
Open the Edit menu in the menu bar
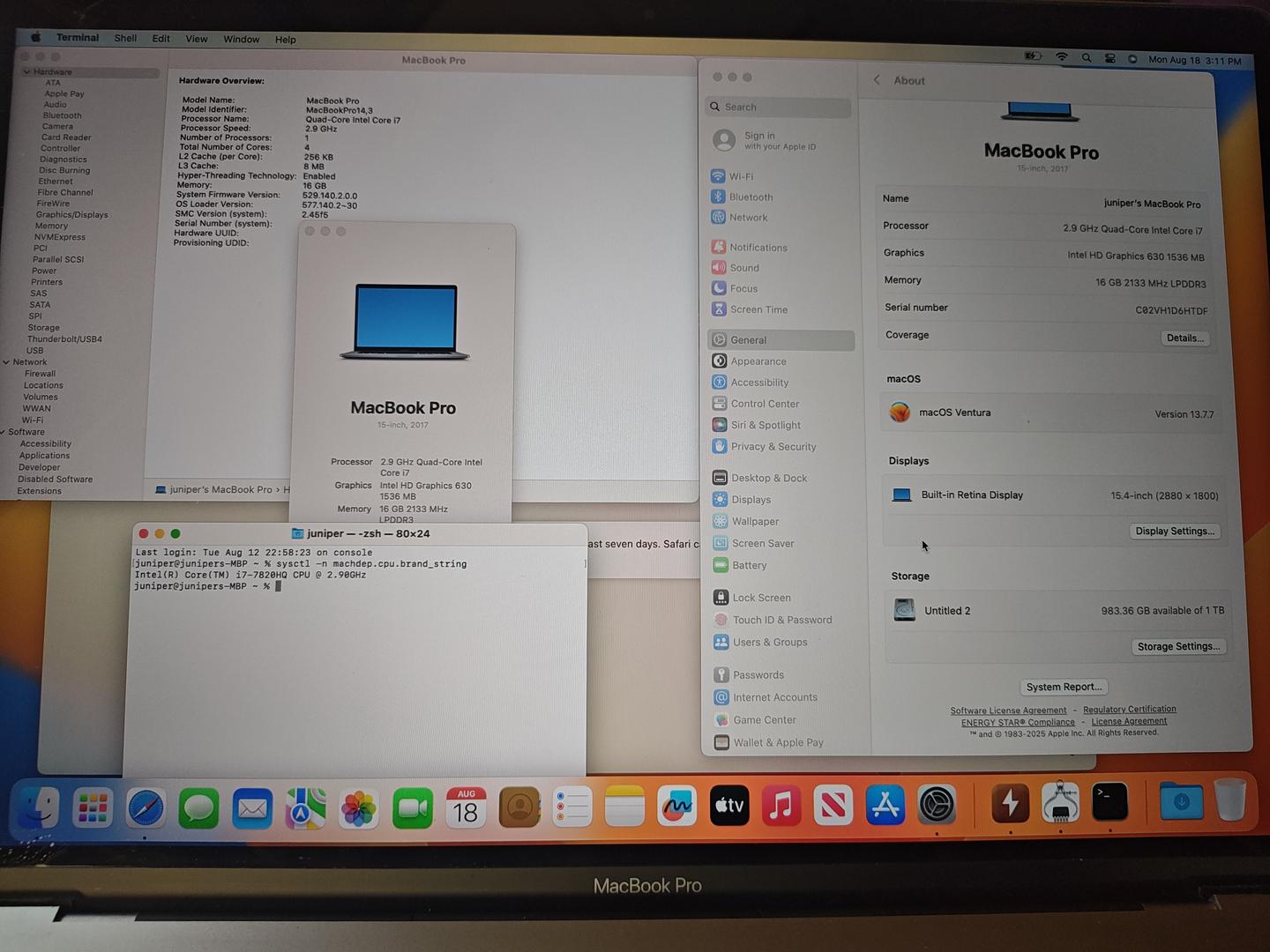[x=161, y=39]
